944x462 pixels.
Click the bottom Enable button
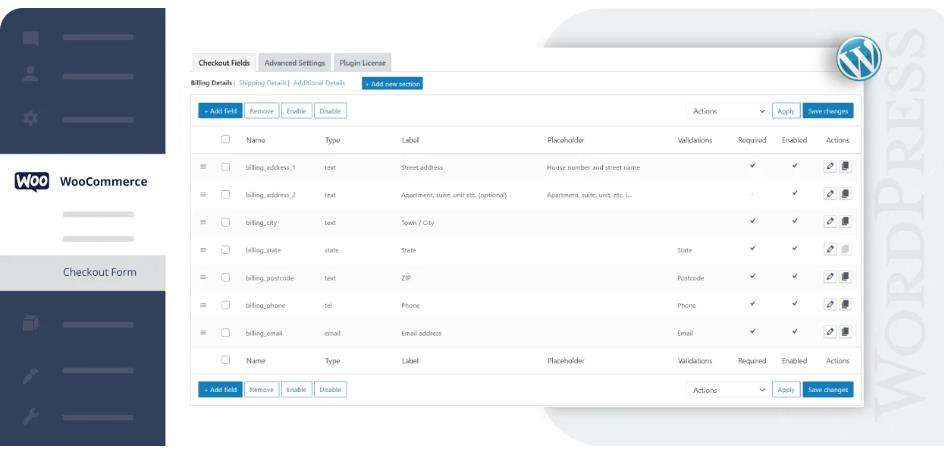[296, 389]
